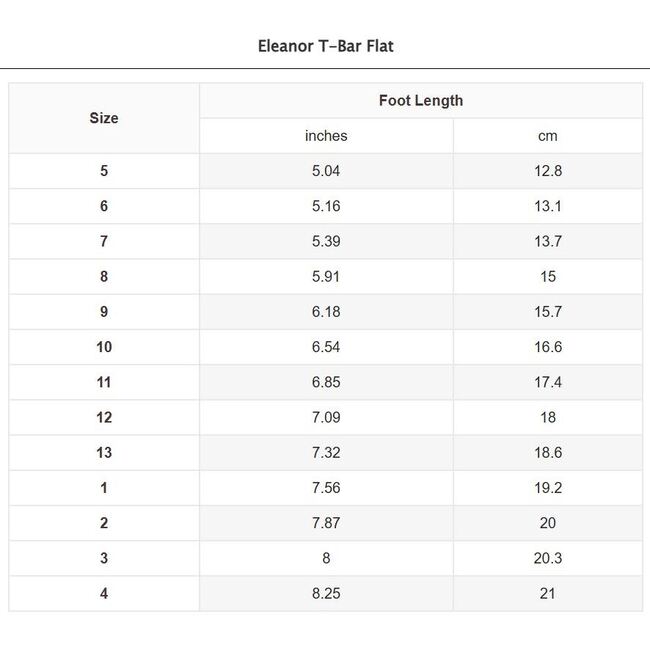Click the 6.85 inches cell
650x650 pixels.
(326, 382)
